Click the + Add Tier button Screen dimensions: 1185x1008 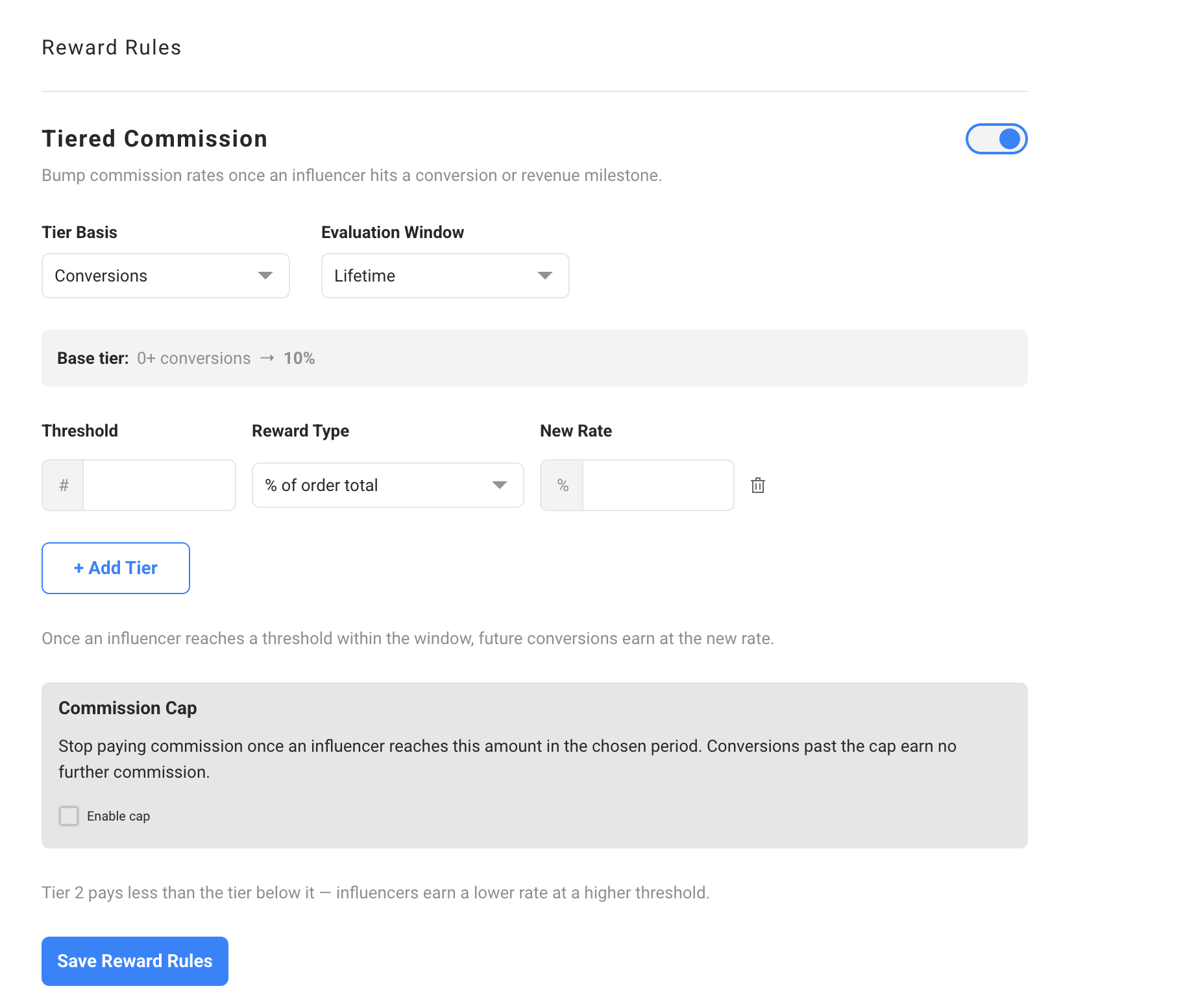click(x=116, y=568)
